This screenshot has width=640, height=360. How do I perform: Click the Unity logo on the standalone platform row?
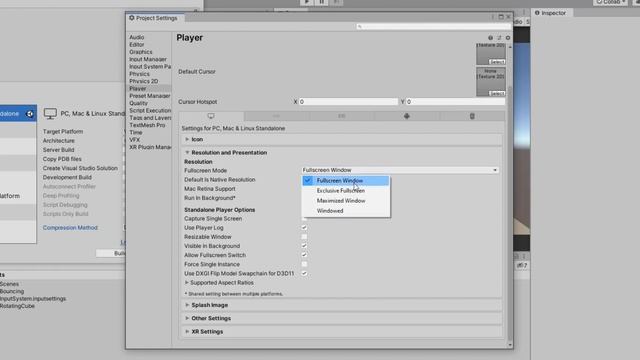point(30,114)
